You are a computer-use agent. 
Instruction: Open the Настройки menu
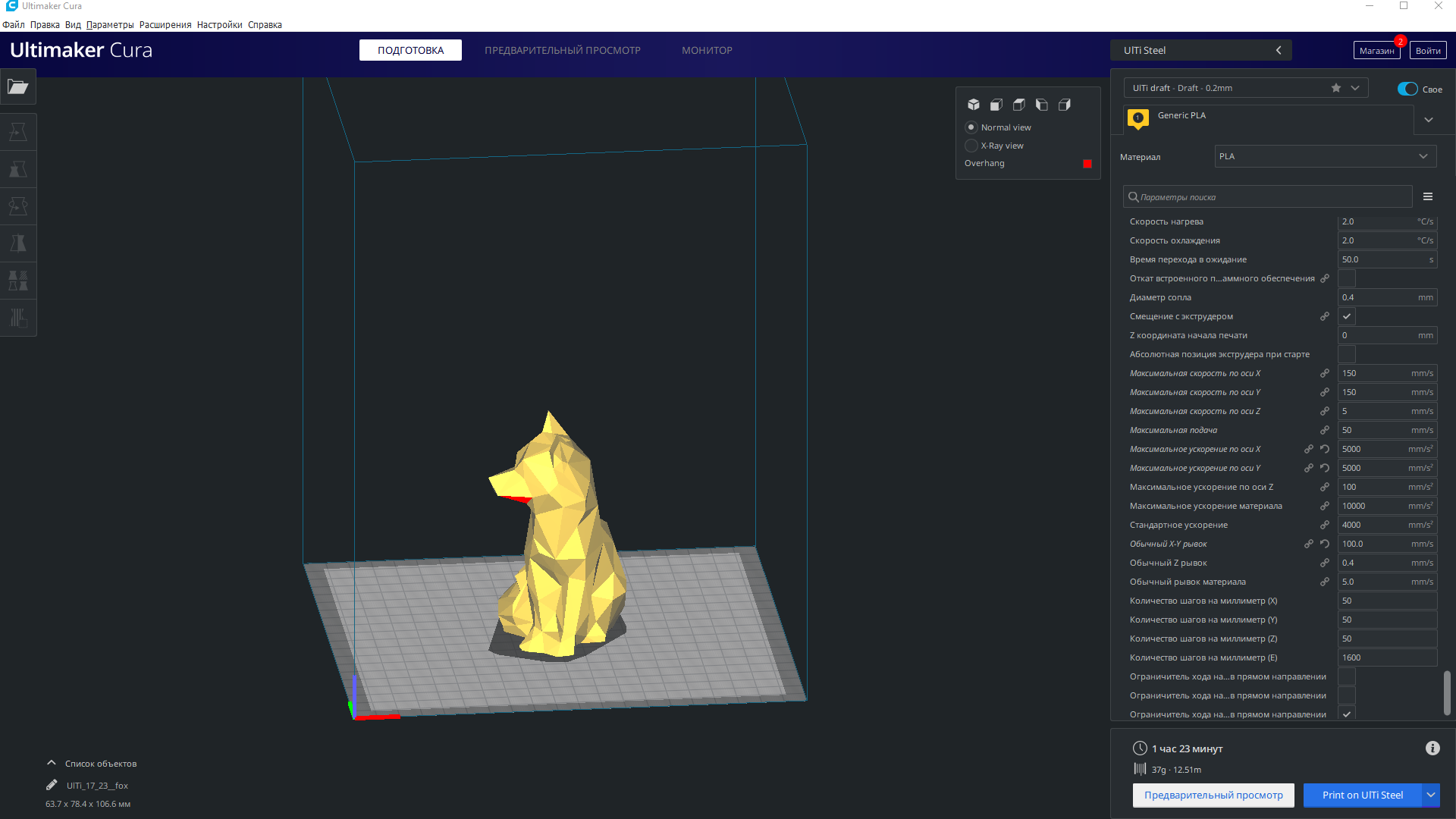[x=220, y=24]
